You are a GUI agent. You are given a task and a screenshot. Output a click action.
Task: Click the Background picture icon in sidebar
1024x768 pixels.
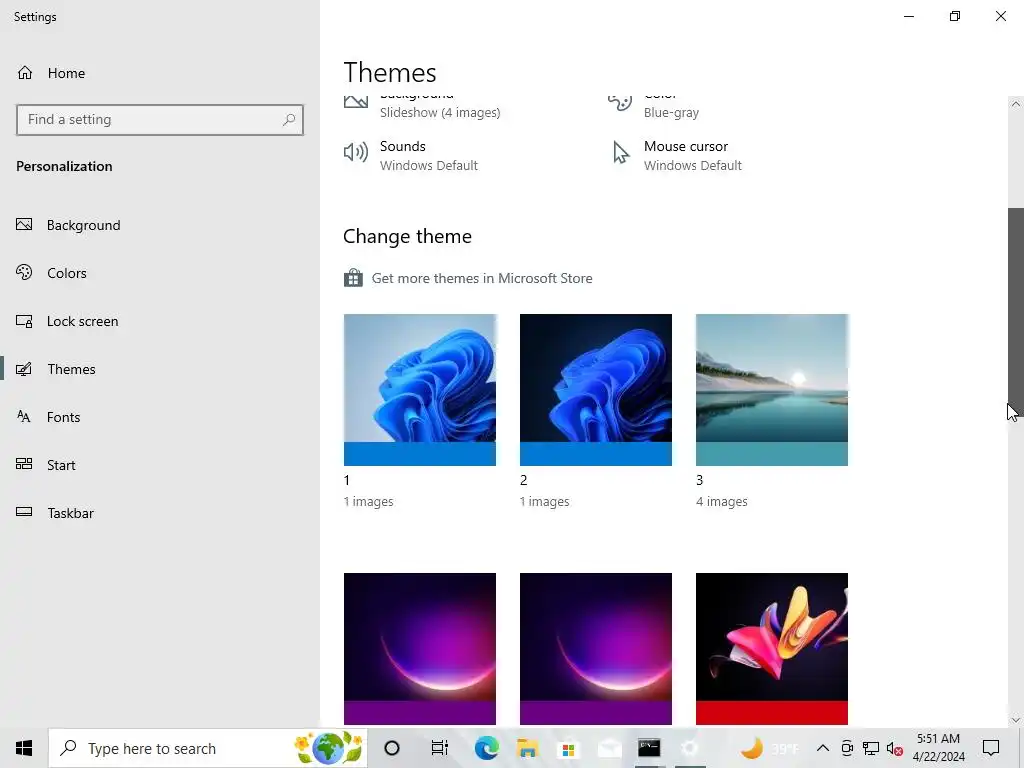tap(24, 225)
